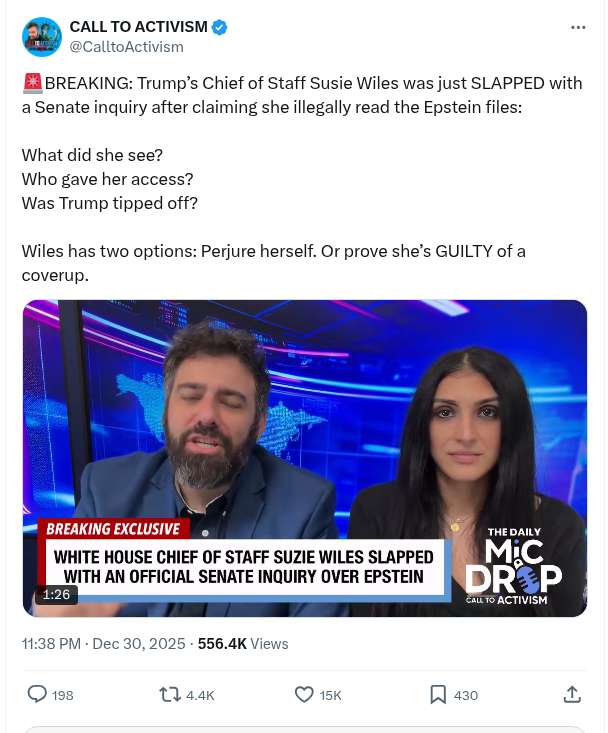Open the reply comment icon
Image resolution: width=608 pixels, height=733 pixels.
point(37,694)
